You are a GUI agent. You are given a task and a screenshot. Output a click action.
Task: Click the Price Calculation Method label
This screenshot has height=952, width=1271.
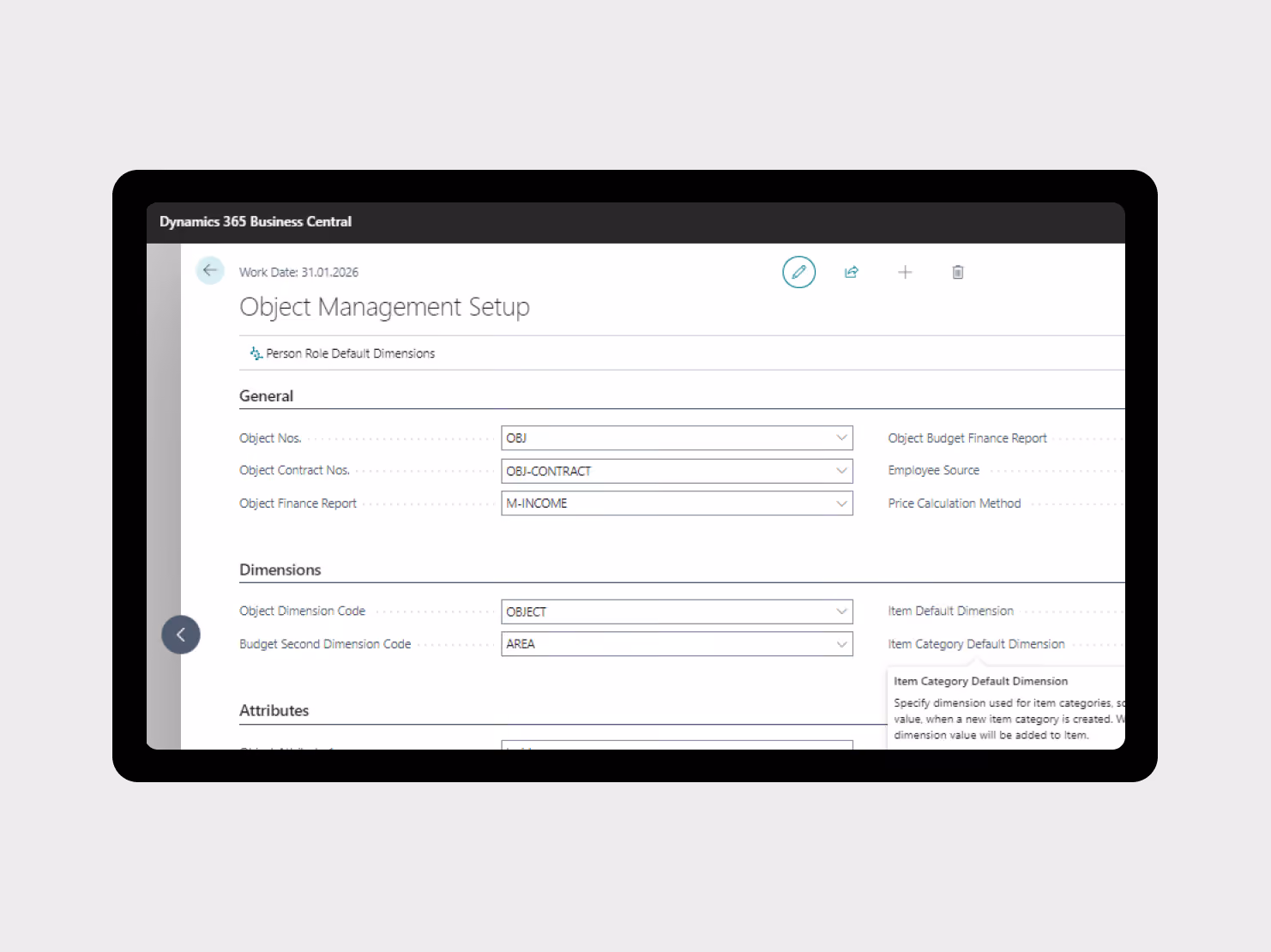(954, 503)
